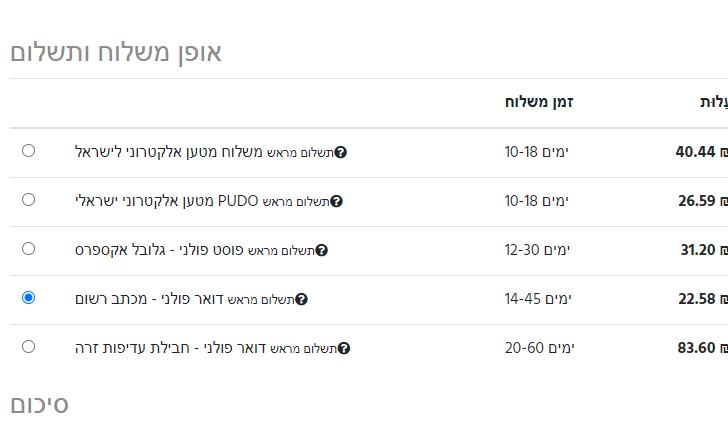Click help icon for גלובל אקספרס option
The image size is (728, 430).
coord(321,250)
